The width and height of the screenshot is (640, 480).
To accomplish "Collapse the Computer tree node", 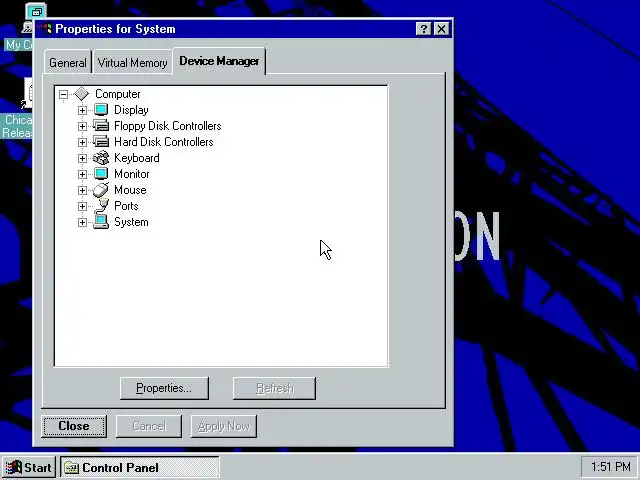I will (x=63, y=94).
